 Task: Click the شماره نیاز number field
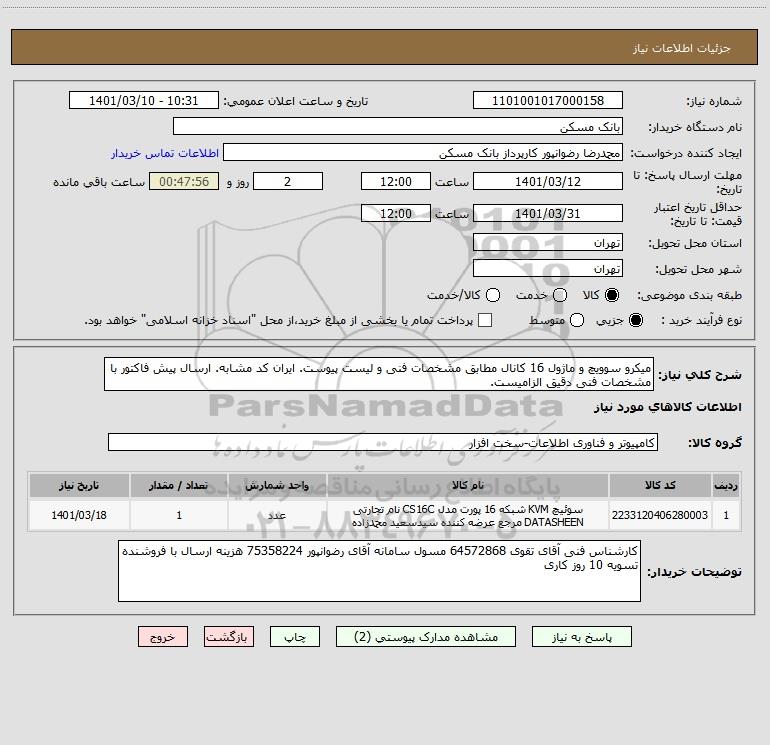click(x=547, y=101)
